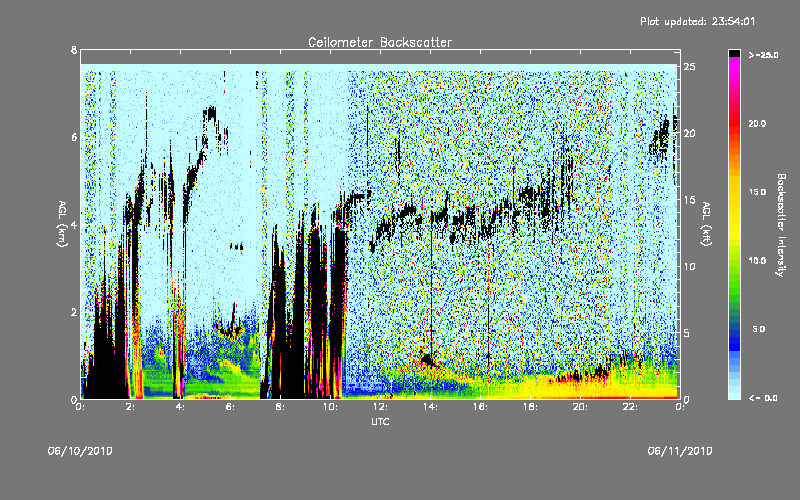Select the "6:" hour tick on the UTC axis
This screenshot has width=800, height=500.
(230, 407)
